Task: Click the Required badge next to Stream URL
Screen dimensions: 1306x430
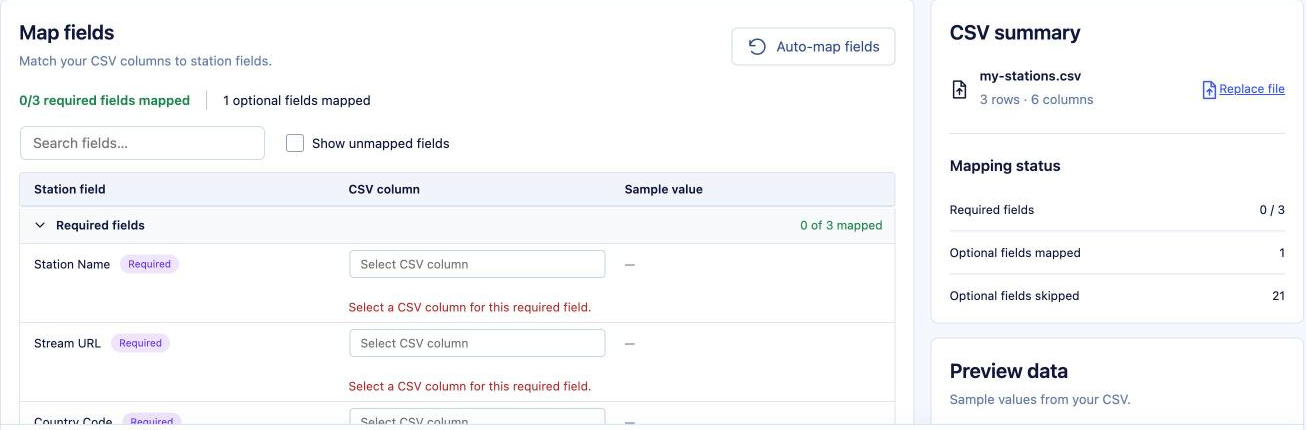Action: (x=140, y=343)
